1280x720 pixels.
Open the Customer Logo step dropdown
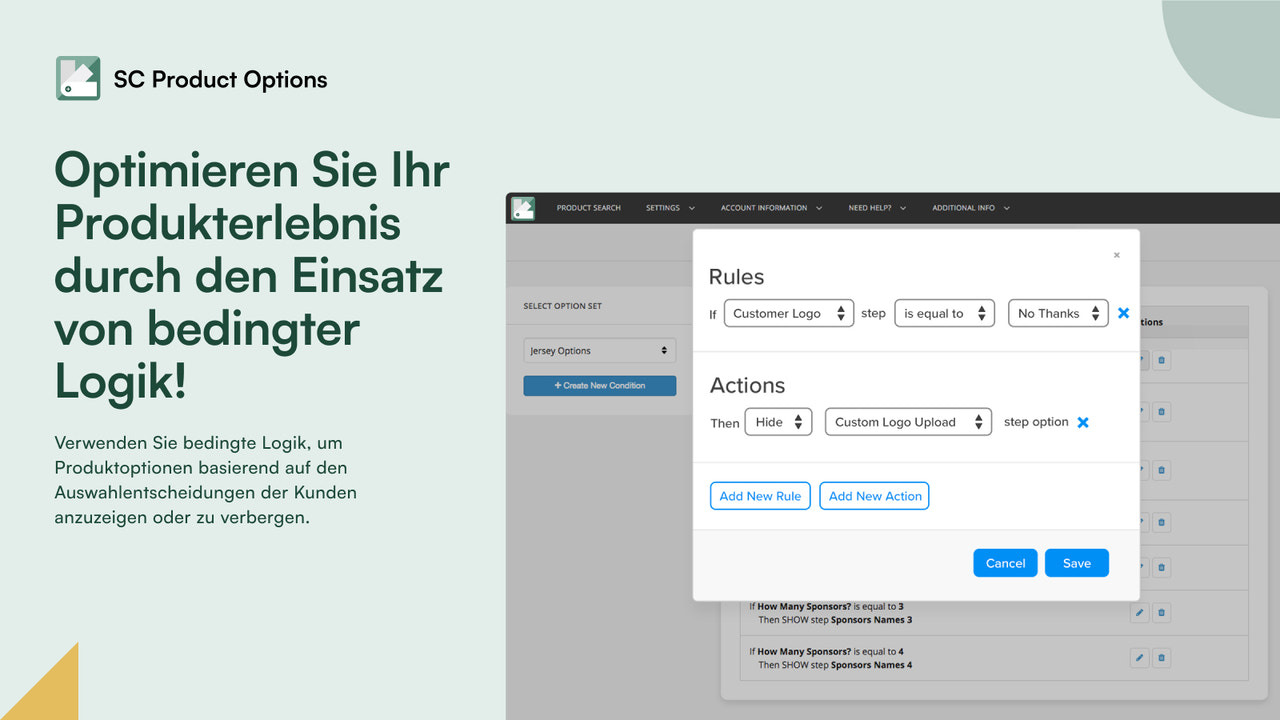pos(789,313)
